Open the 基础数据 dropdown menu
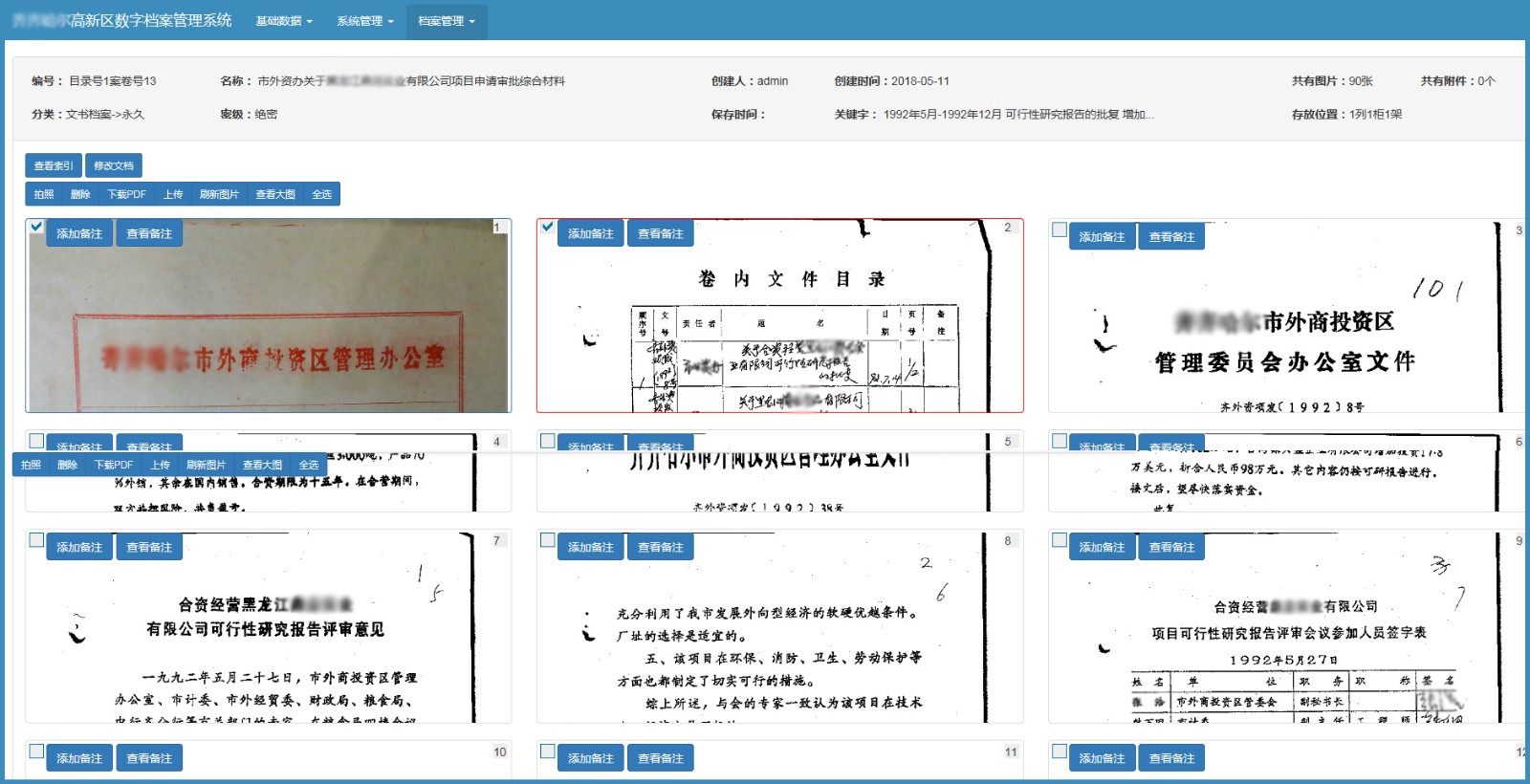1530x784 pixels. pyautogui.click(x=283, y=21)
